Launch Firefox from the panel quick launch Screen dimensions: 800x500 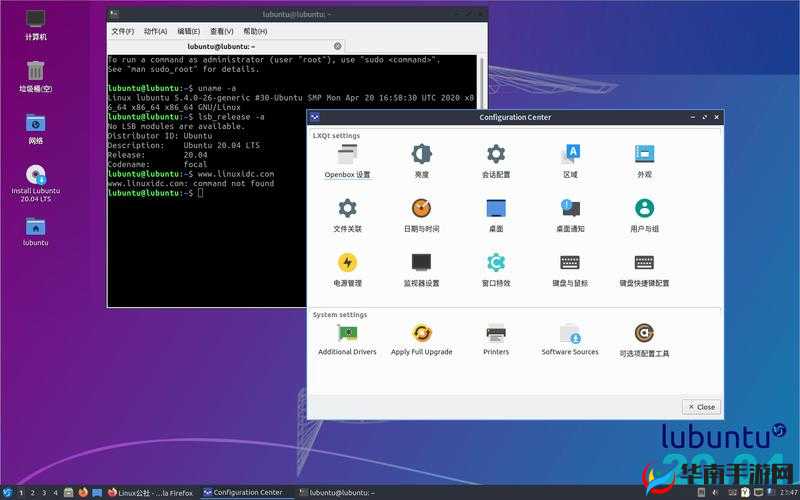click(x=83, y=493)
